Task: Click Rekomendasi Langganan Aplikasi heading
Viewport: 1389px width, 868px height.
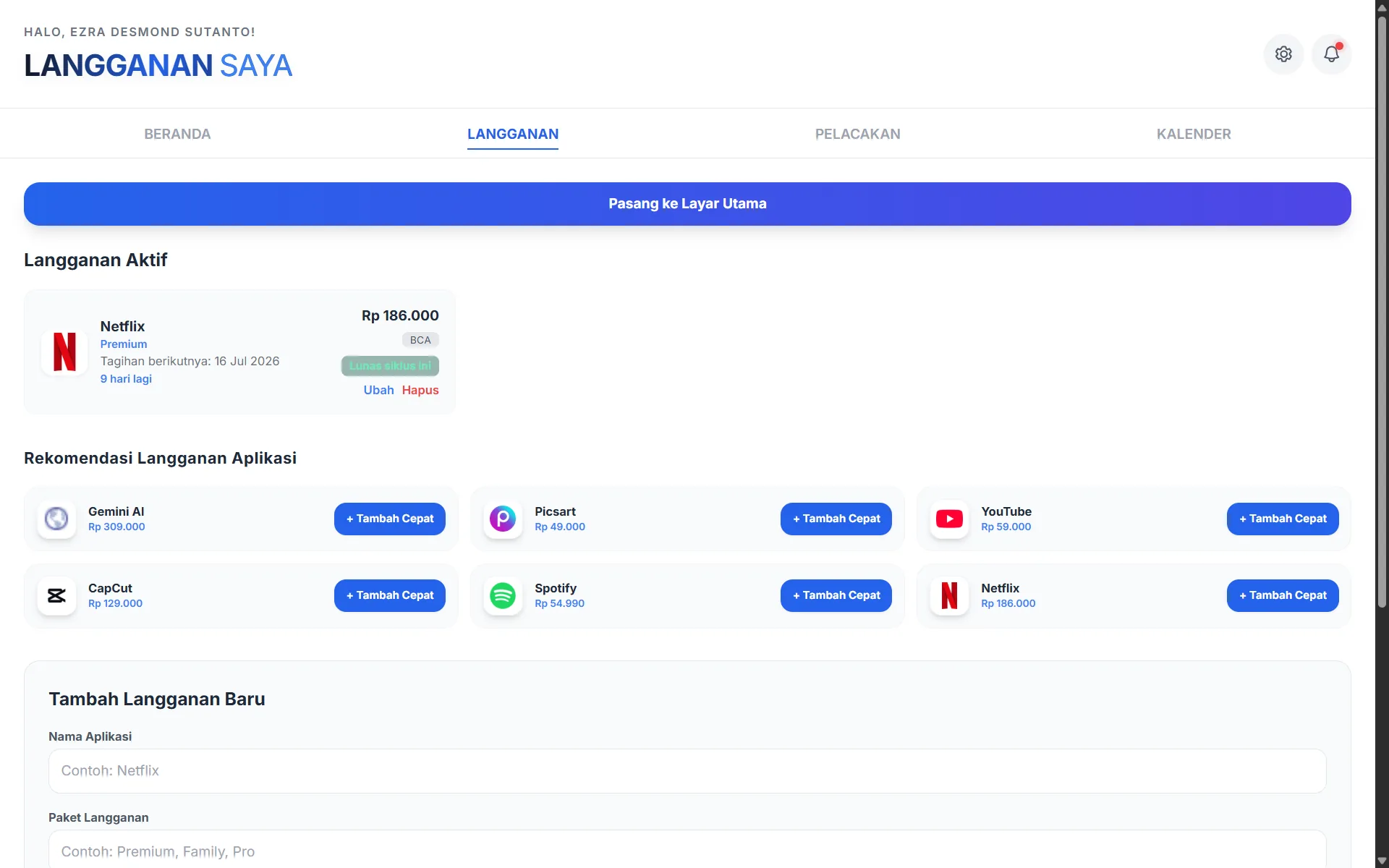Action: coord(160,458)
